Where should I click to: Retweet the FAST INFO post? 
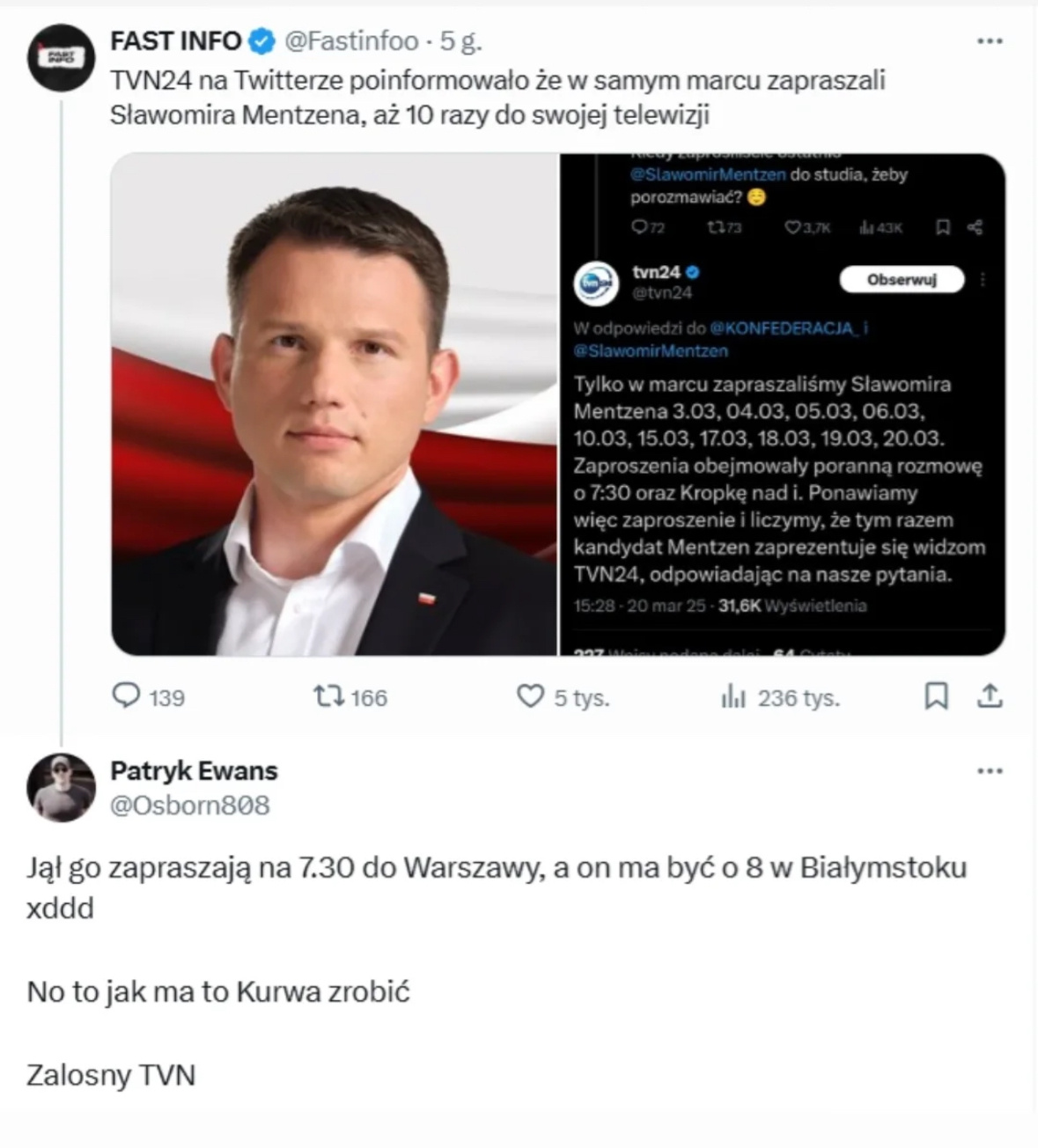point(329,696)
